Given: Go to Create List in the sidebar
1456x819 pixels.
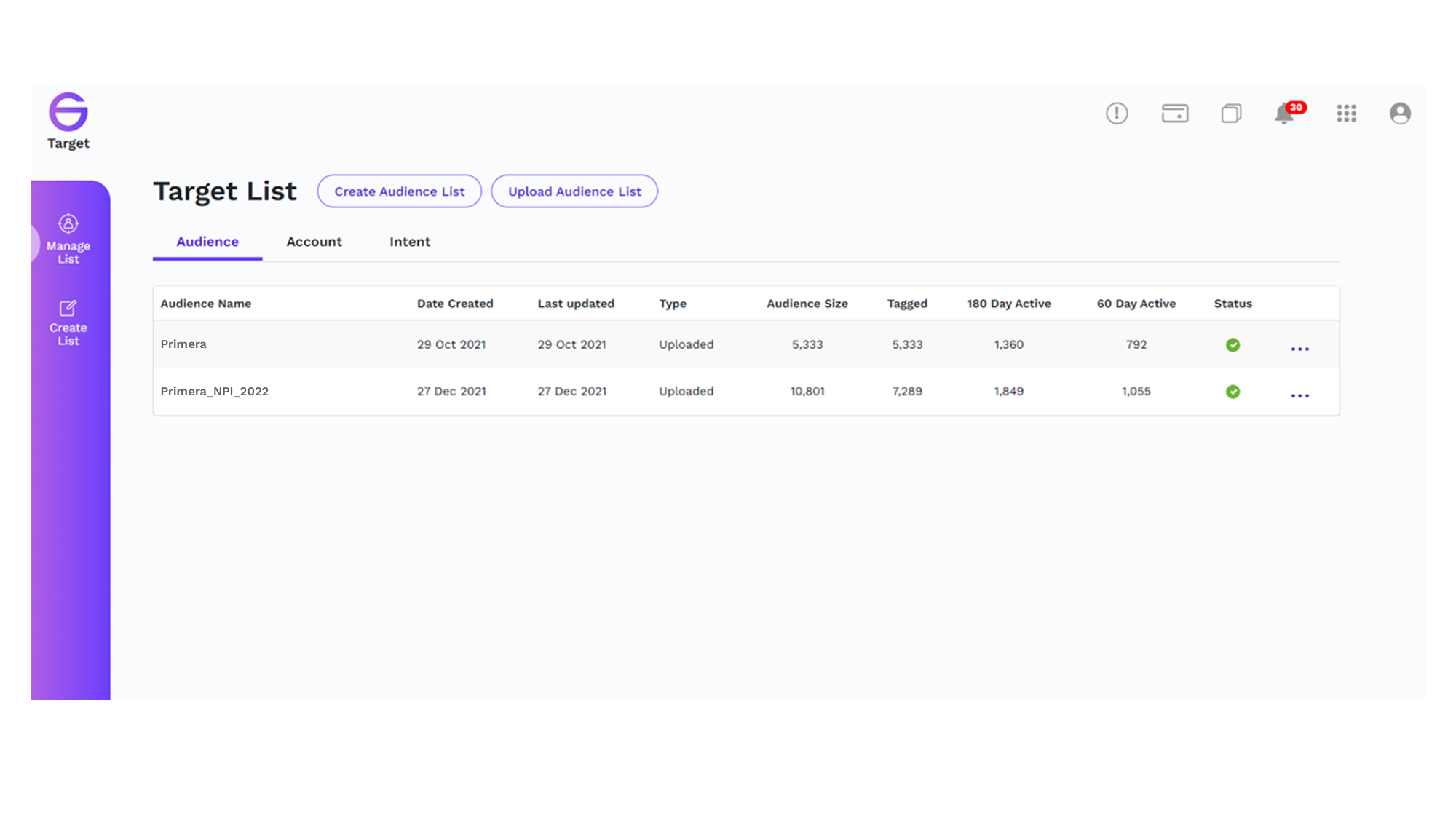Looking at the screenshot, I should 68,323.
